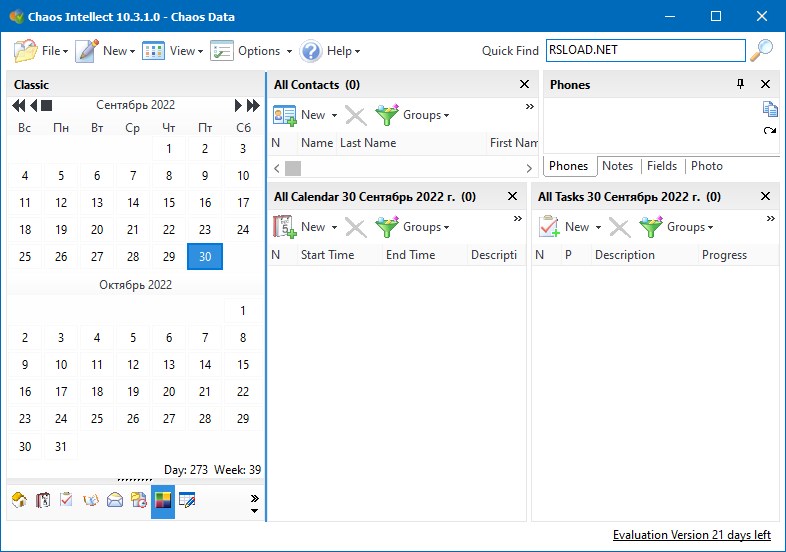Open the email envelope icon in bottom bar
This screenshot has width=786, height=552.
click(x=115, y=500)
